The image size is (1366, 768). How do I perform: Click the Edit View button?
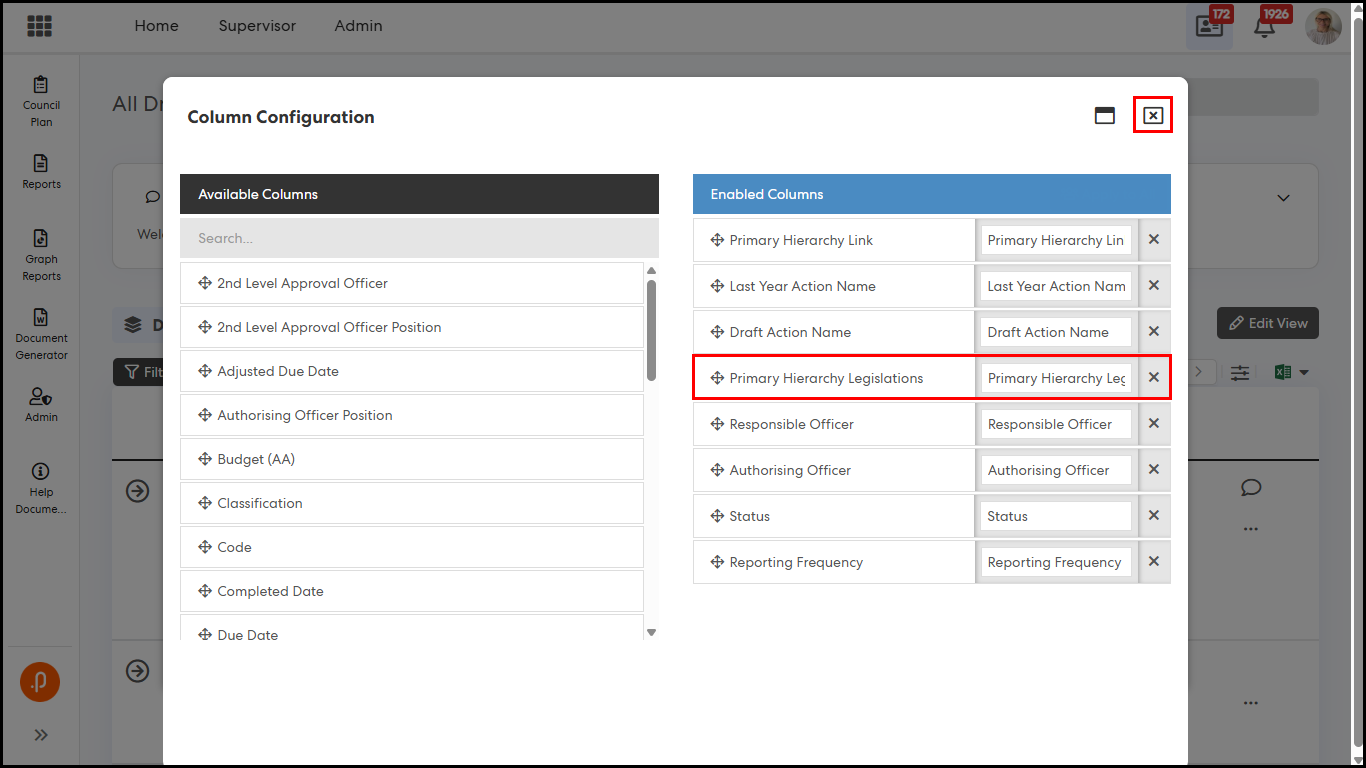coord(1267,323)
